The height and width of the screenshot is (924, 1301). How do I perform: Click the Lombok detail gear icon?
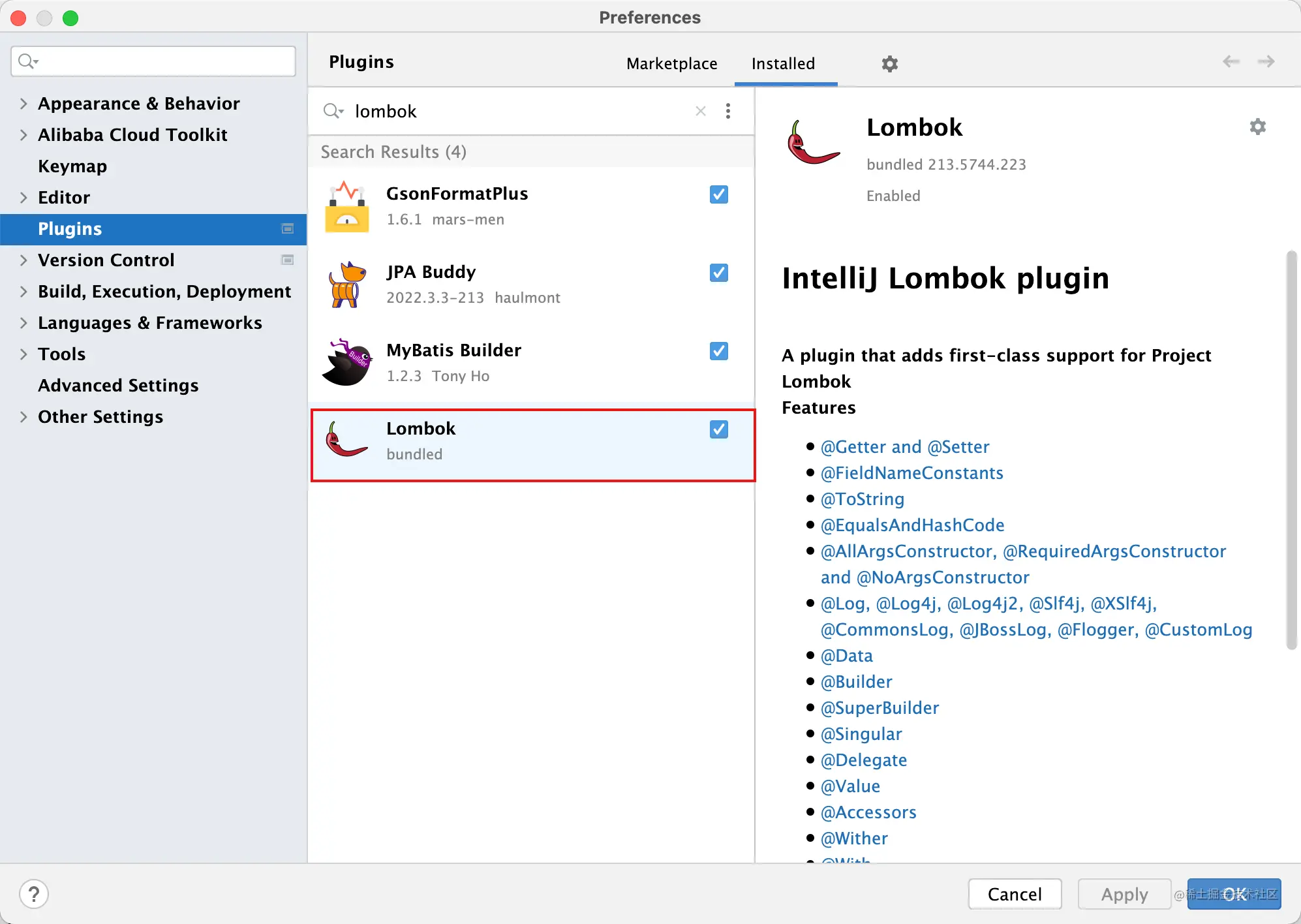point(1257,127)
